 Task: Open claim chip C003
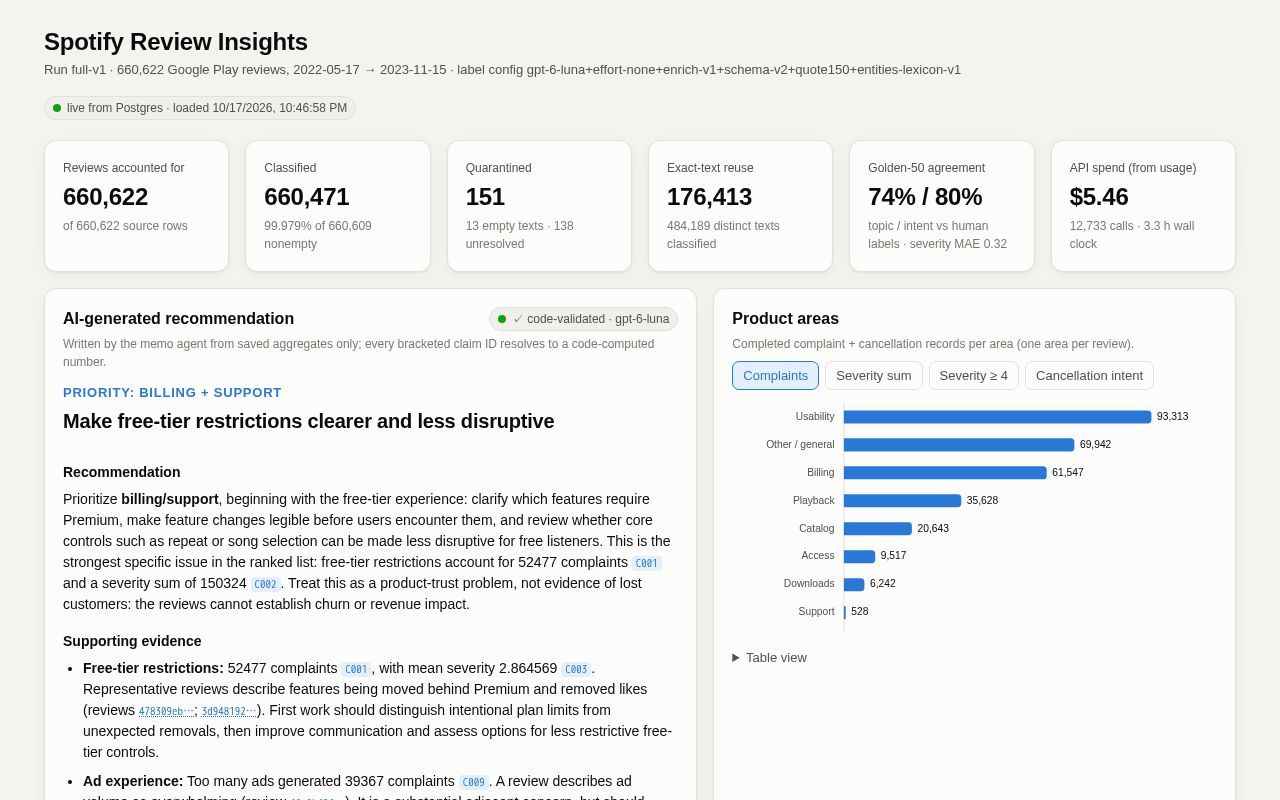(x=576, y=669)
